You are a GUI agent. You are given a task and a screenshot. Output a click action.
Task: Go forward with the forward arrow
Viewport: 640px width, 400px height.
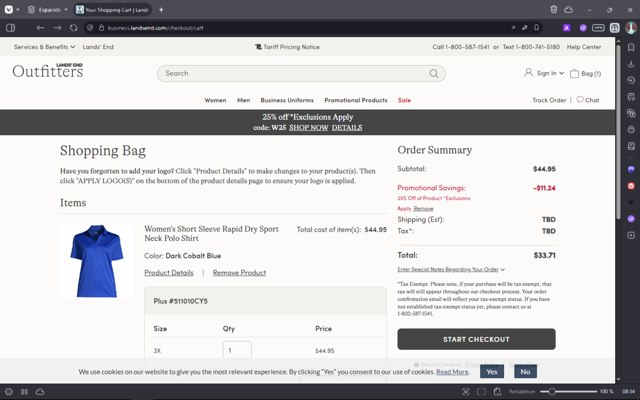[x=57, y=28]
